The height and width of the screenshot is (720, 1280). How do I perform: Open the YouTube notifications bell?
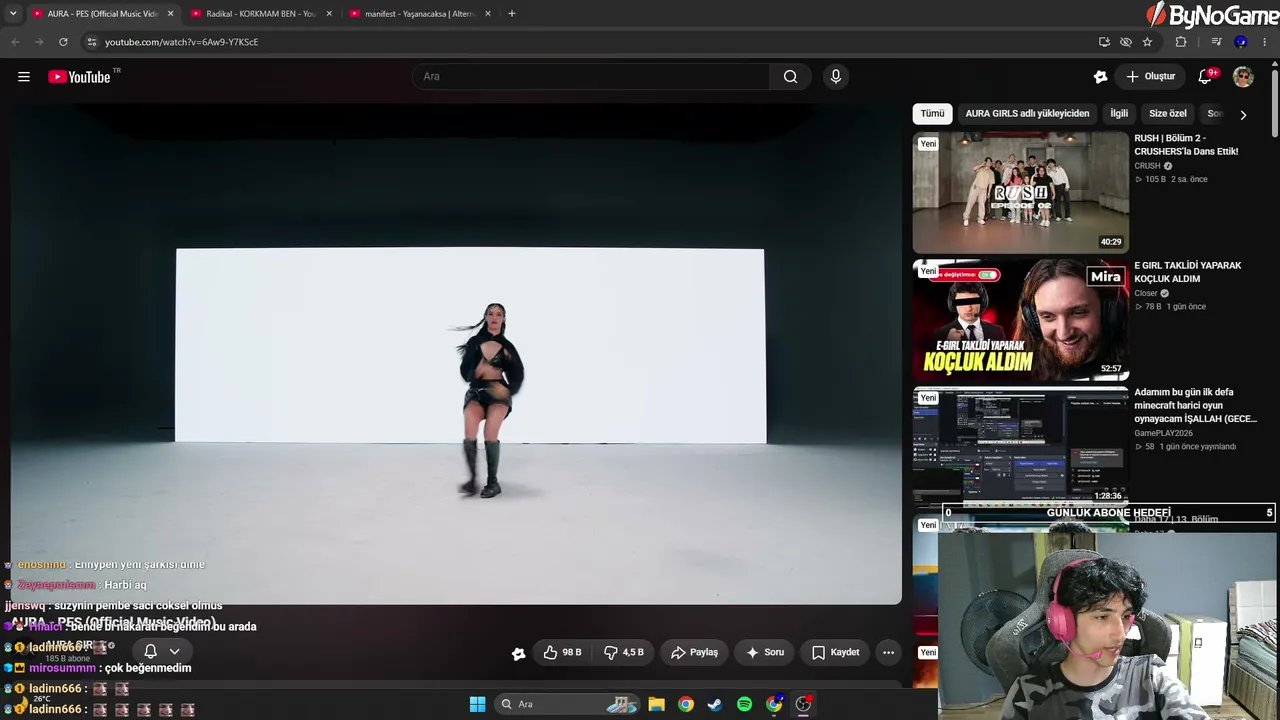click(x=1205, y=77)
